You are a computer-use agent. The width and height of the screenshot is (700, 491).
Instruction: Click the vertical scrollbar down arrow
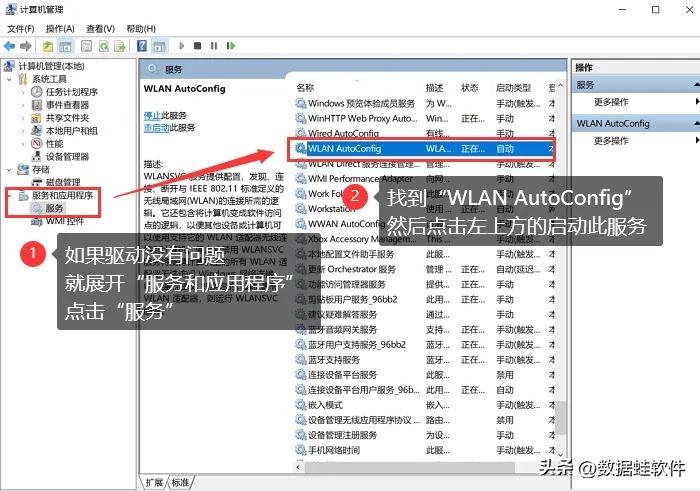561,454
